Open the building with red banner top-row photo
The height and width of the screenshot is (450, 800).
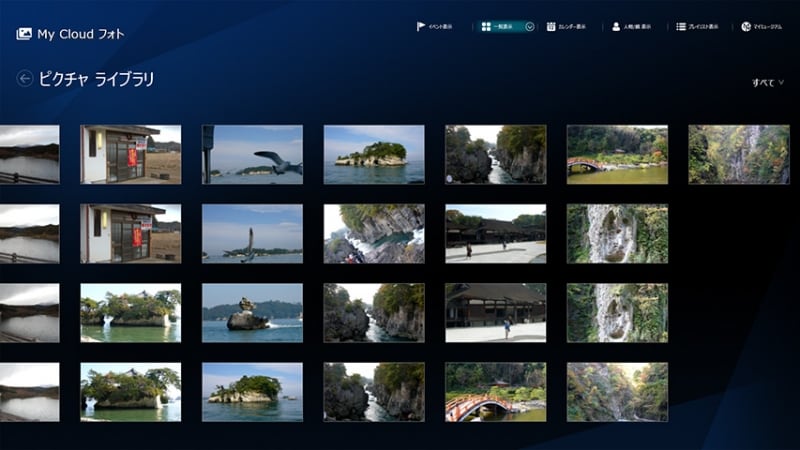(x=130, y=154)
